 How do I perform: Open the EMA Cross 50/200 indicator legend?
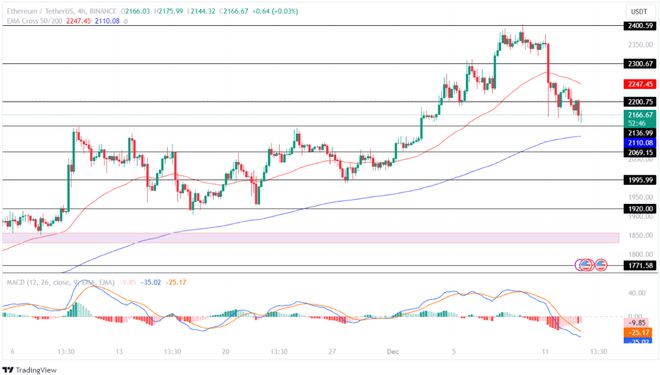pos(35,21)
